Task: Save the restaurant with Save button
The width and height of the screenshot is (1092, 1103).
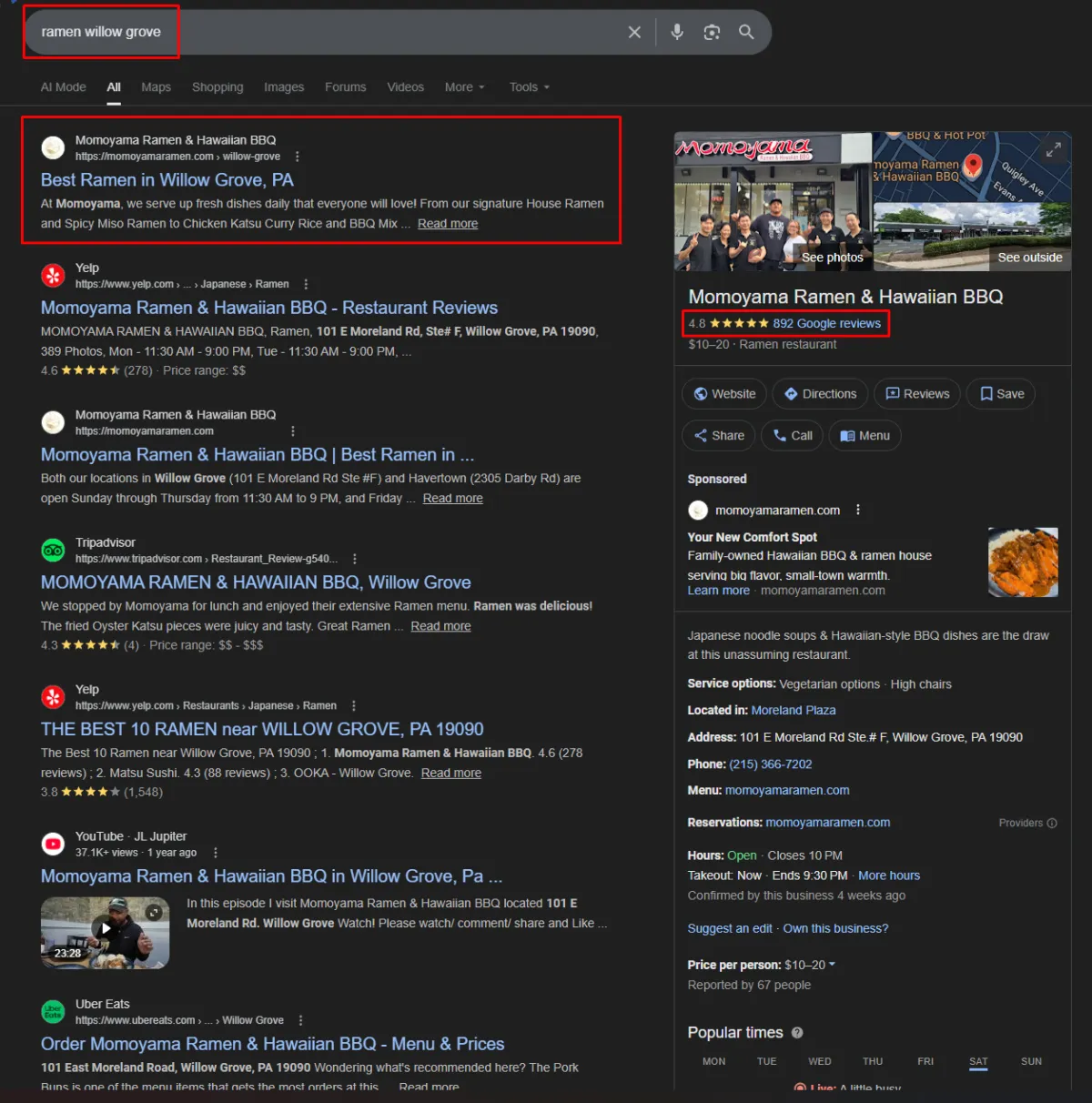Action: tap(1001, 394)
